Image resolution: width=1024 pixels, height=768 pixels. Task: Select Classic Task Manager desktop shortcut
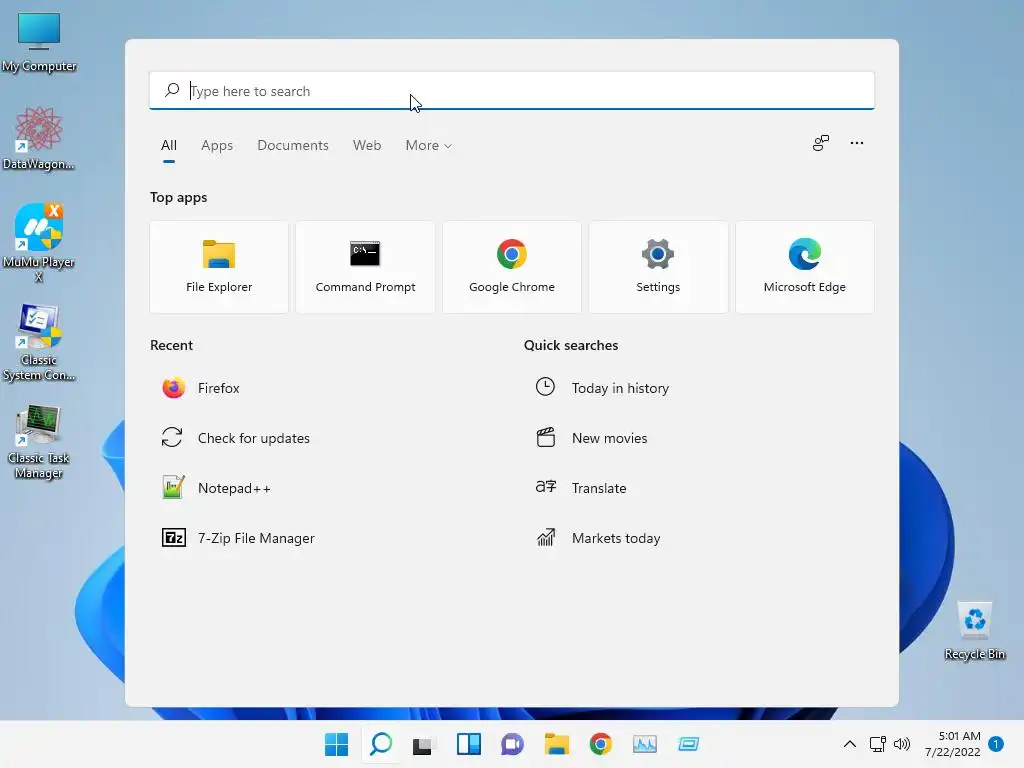(x=39, y=441)
